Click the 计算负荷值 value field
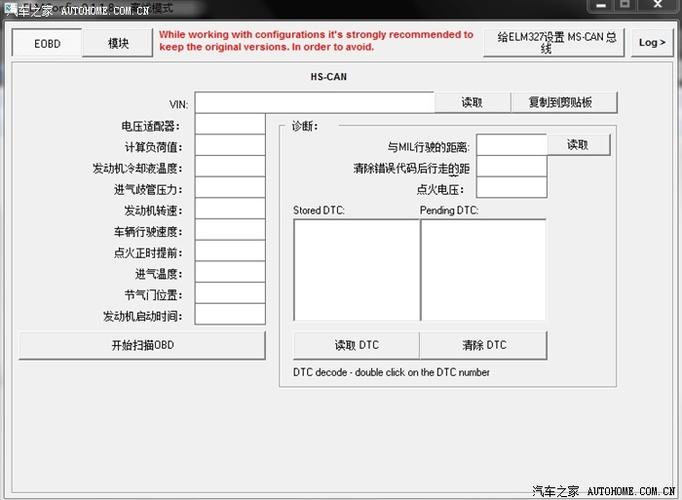 pyautogui.click(x=230, y=145)
